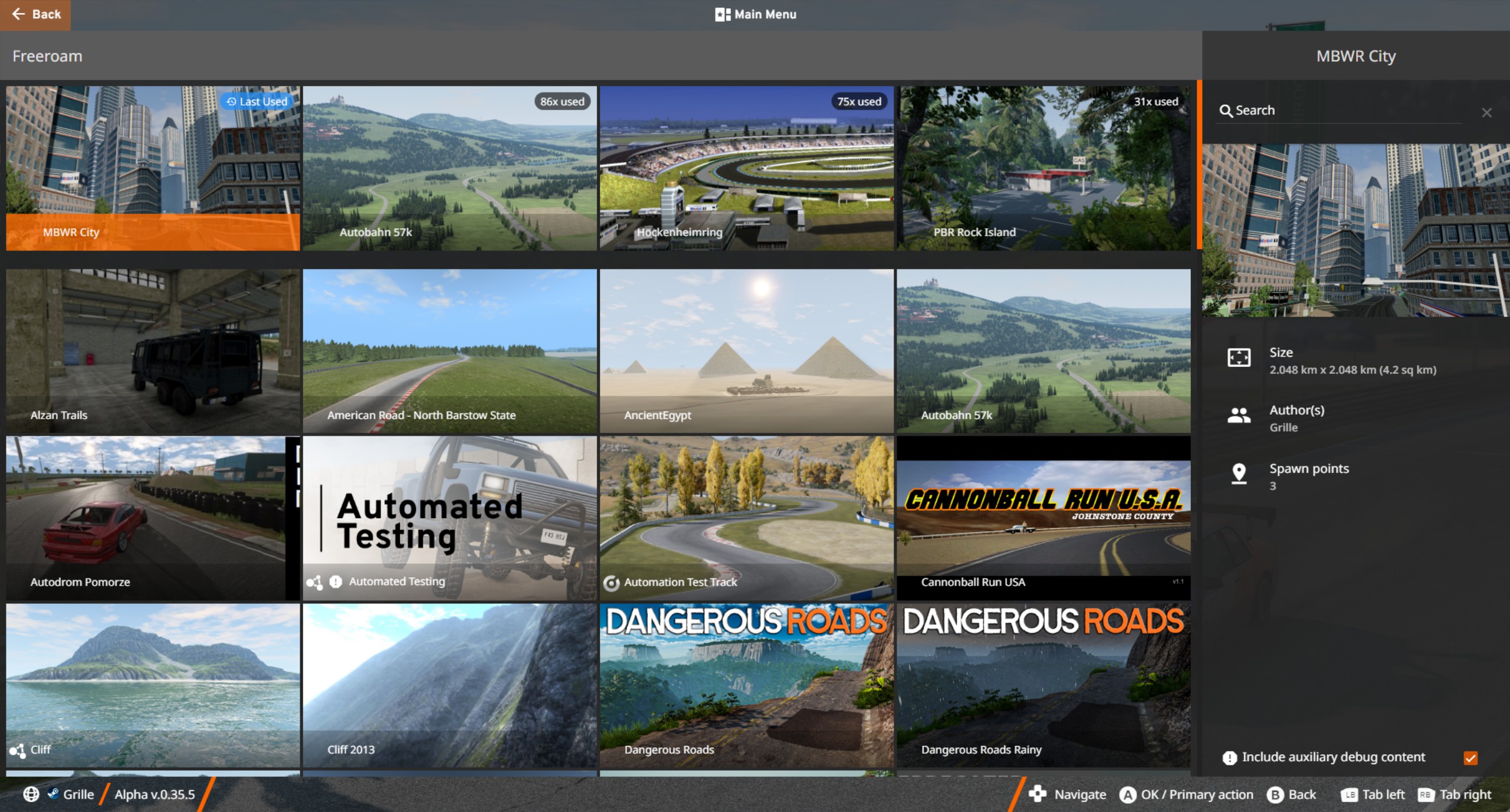Click the Last Used badge
Screen dimensions: 1510x812
(x=257, y=101)
